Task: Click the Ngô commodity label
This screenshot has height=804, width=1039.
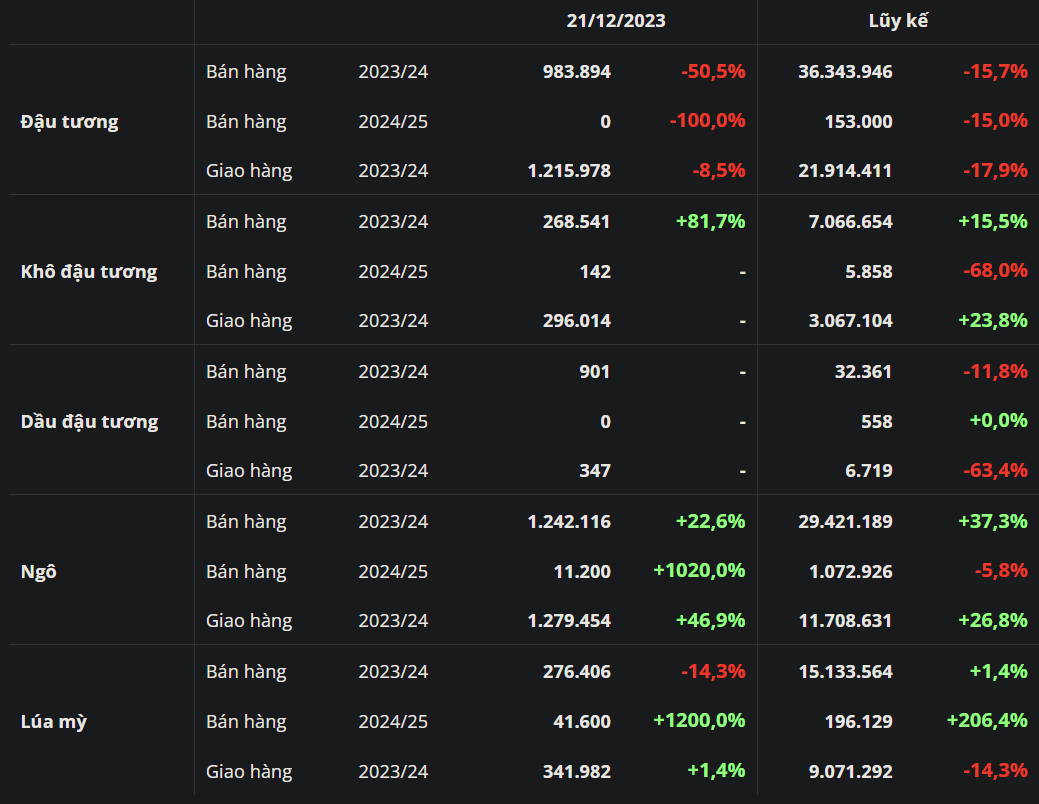Action: coord(38,572)
